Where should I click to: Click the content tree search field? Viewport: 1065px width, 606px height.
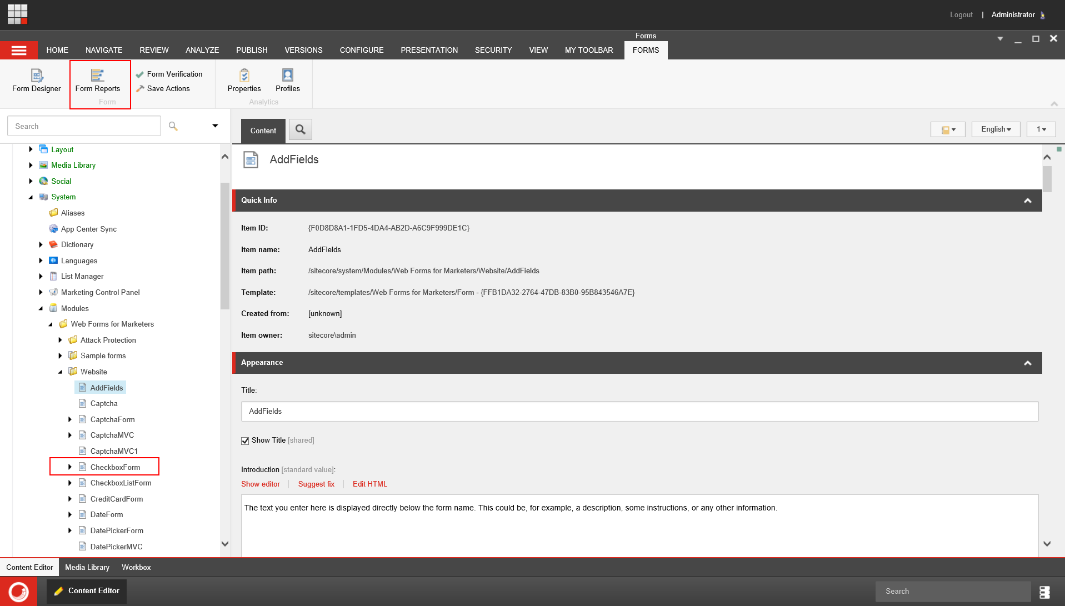[84, 126]
